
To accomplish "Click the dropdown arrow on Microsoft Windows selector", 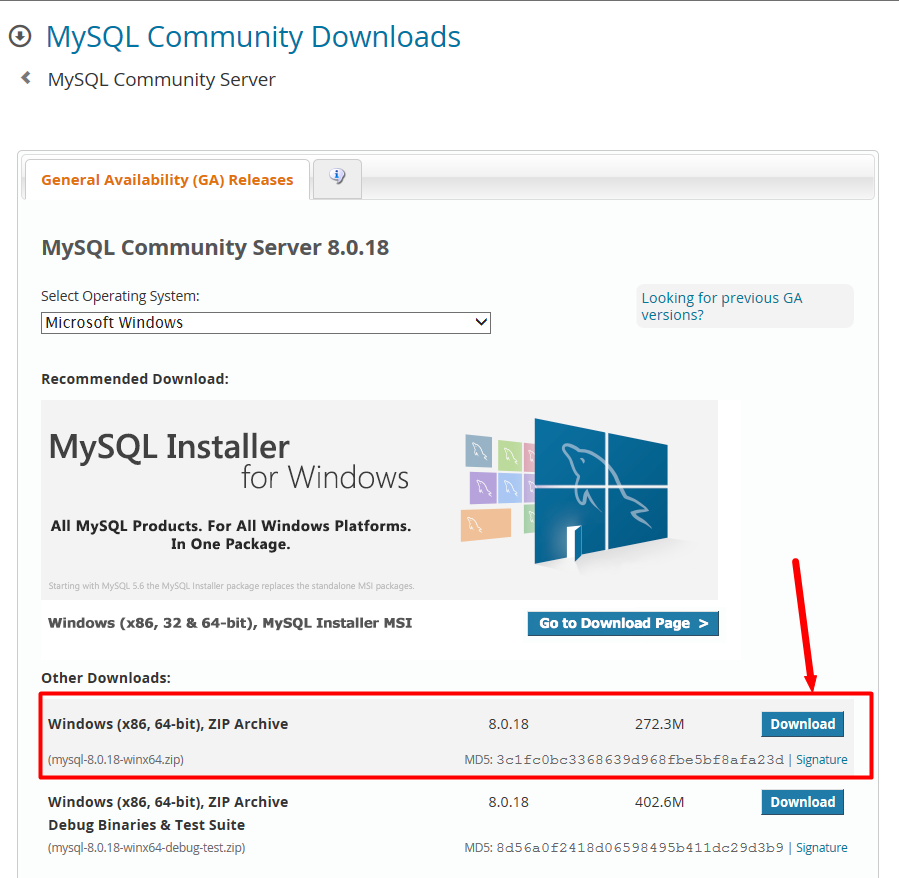I will coord(481,322).
